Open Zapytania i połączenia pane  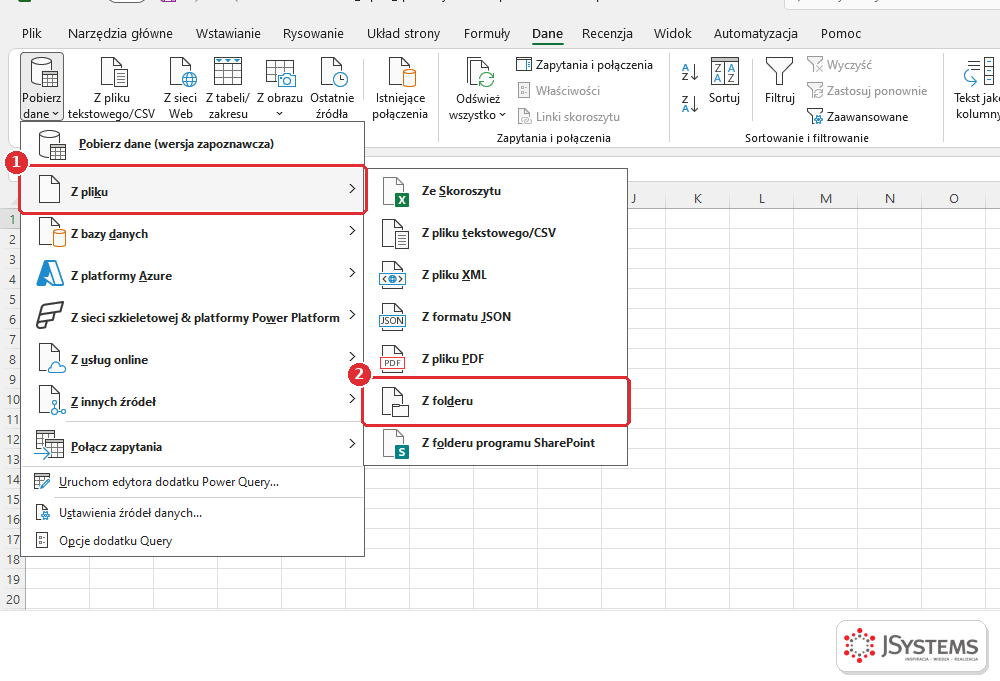coord(584,64)
